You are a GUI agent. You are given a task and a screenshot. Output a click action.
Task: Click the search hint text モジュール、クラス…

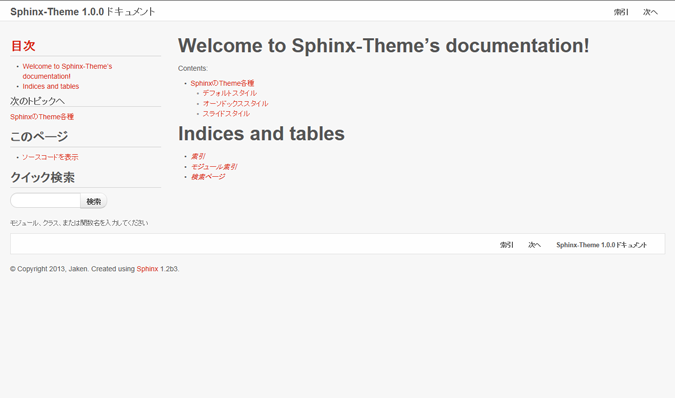[x=79, y=223]
